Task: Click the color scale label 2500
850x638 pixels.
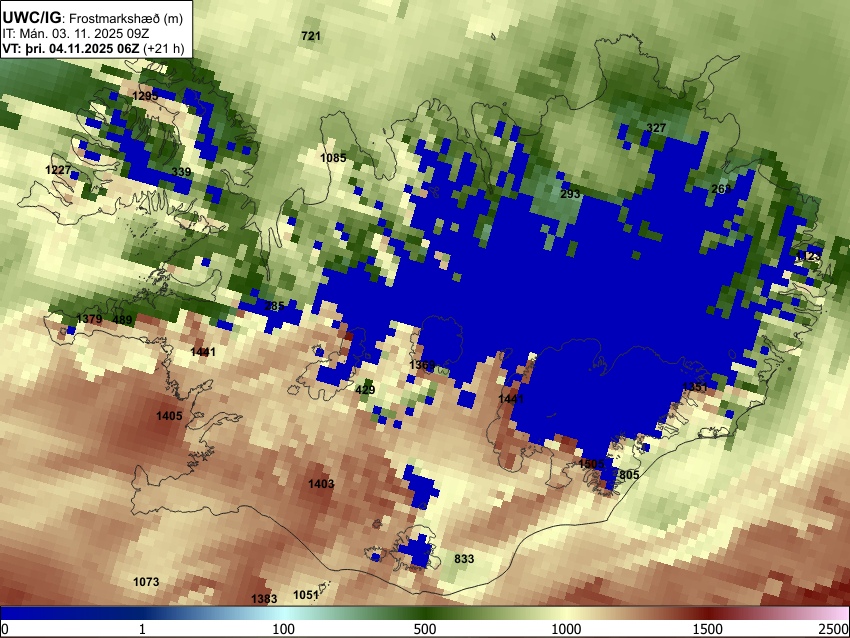Action: pyautogui.click(x=835, y=629)
